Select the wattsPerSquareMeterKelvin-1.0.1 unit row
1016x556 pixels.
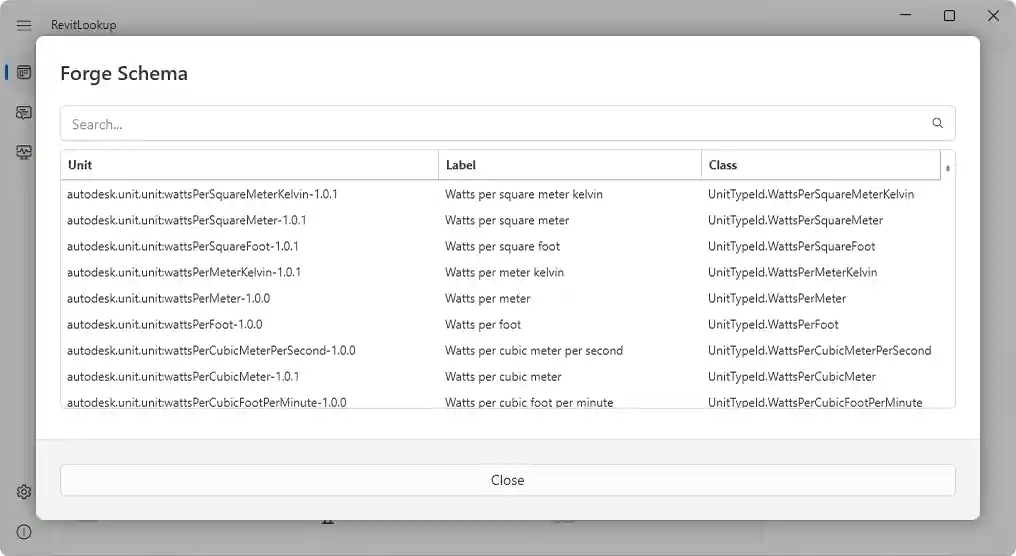point(202,194)
